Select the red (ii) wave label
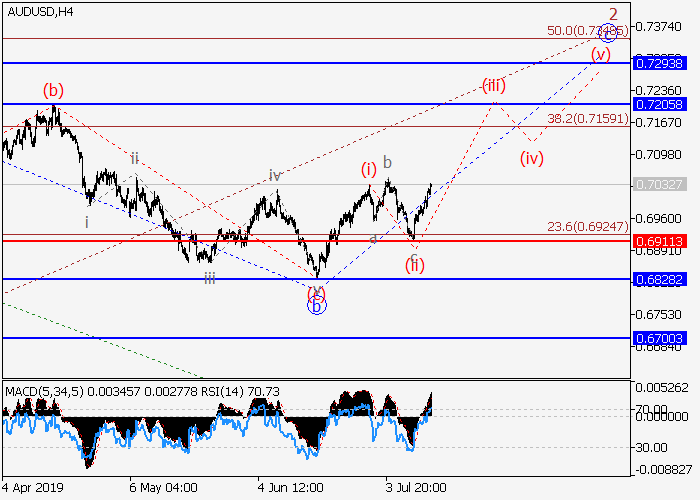 tap(415, 265)
